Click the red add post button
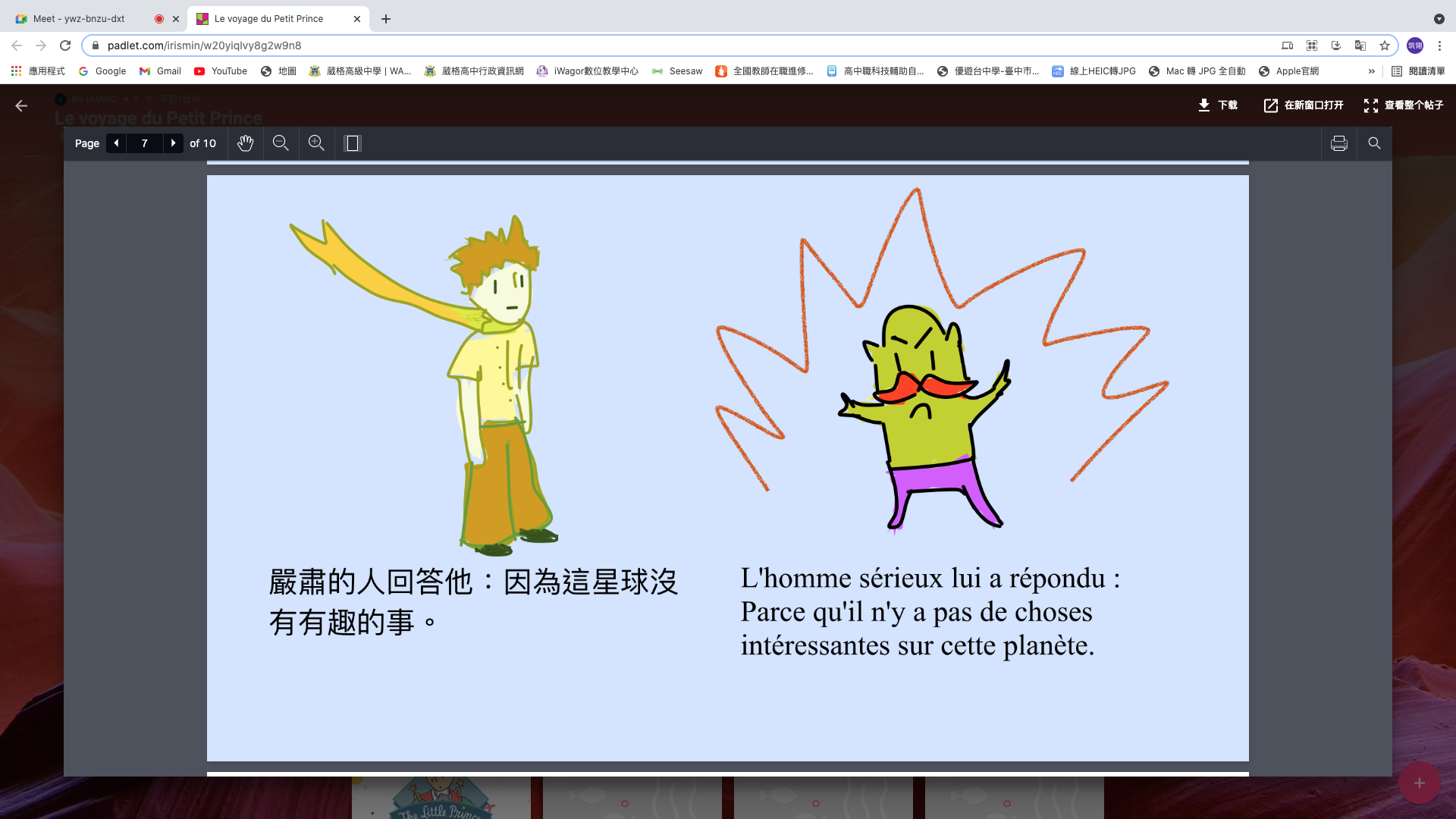The height and width of the screenshot is (819, 1456). point(1419,783)
